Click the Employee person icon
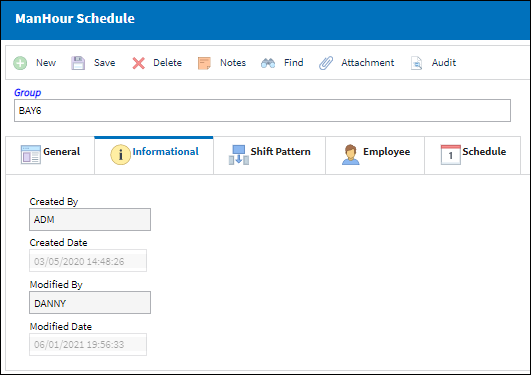Image resolution: width=531 pixels, height=375 pixels. coord(351,155)
